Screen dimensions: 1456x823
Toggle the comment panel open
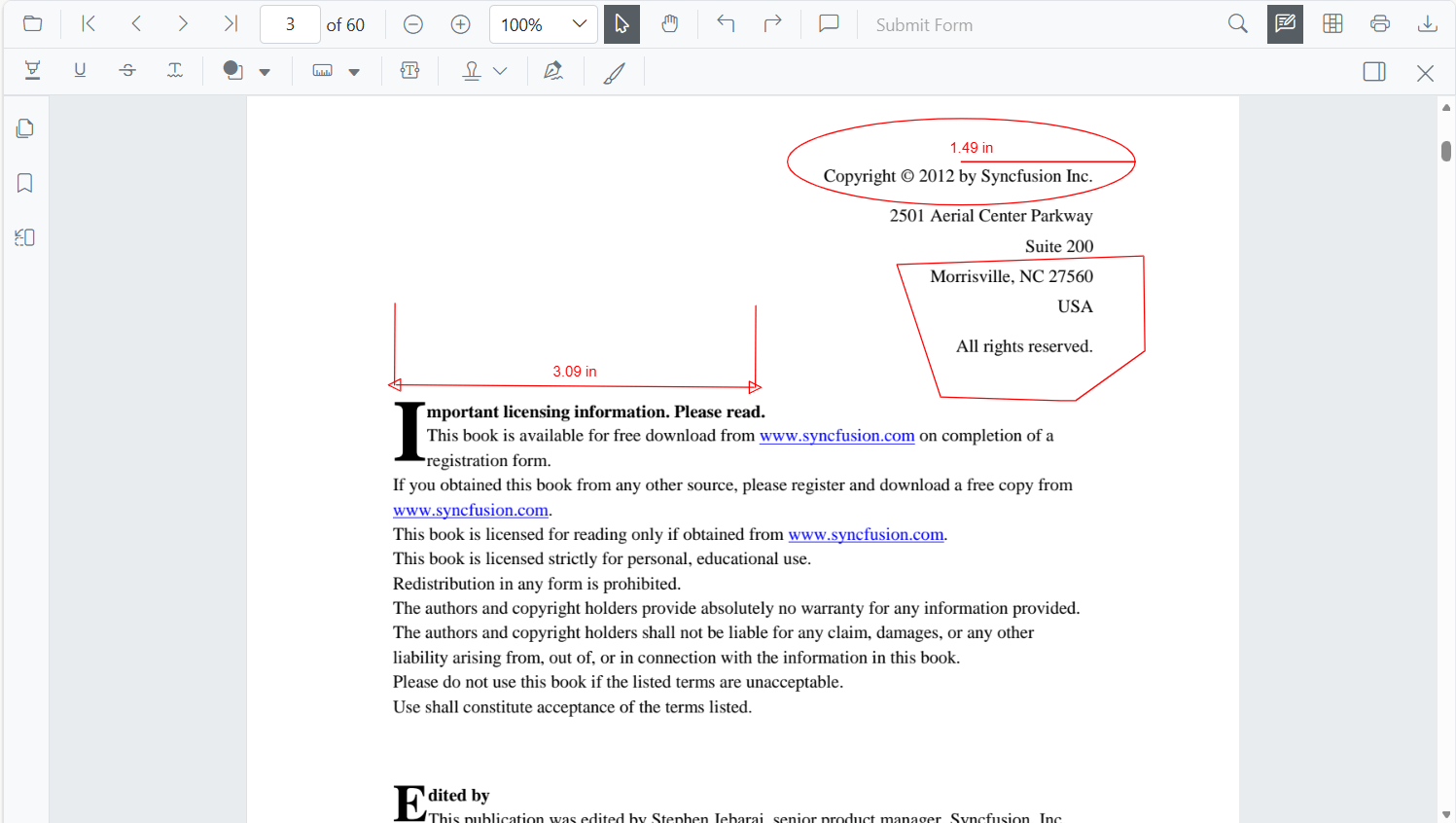pyautogui.click(x=828, y=24)
